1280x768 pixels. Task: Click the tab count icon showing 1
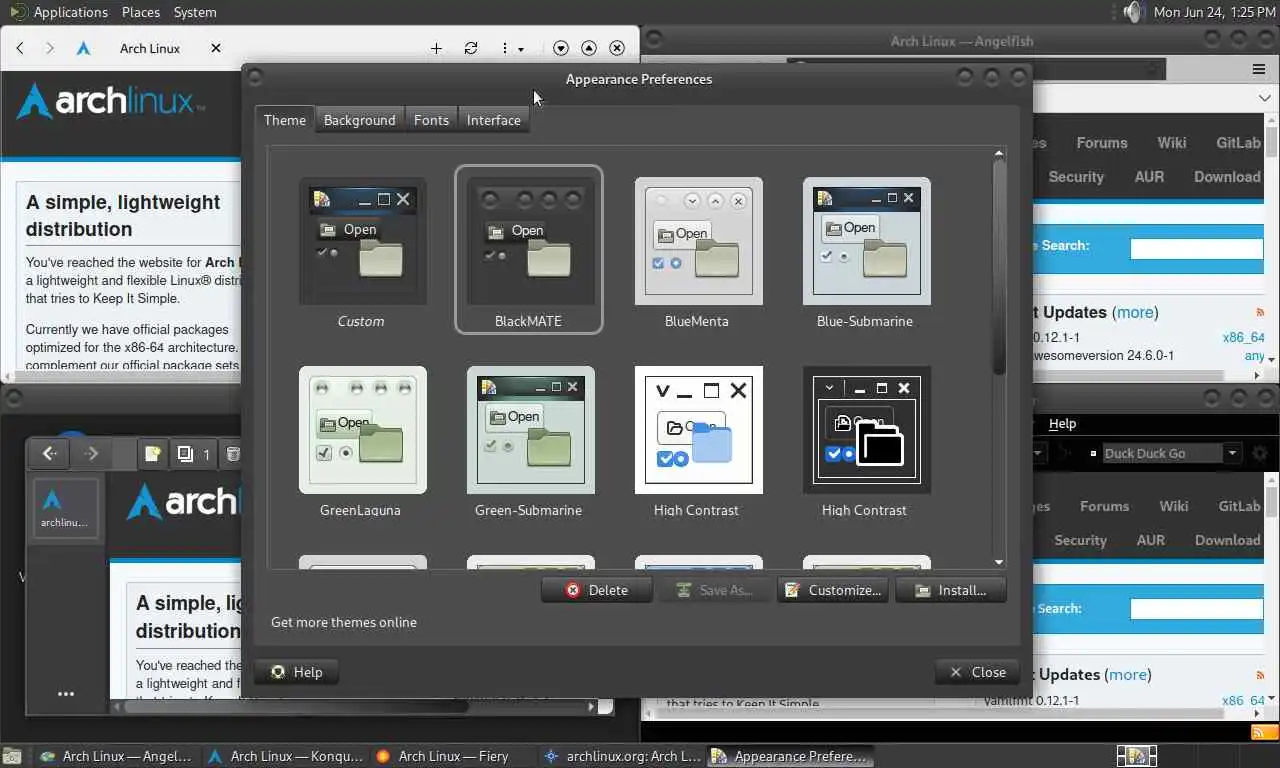[x=193, y=454]
